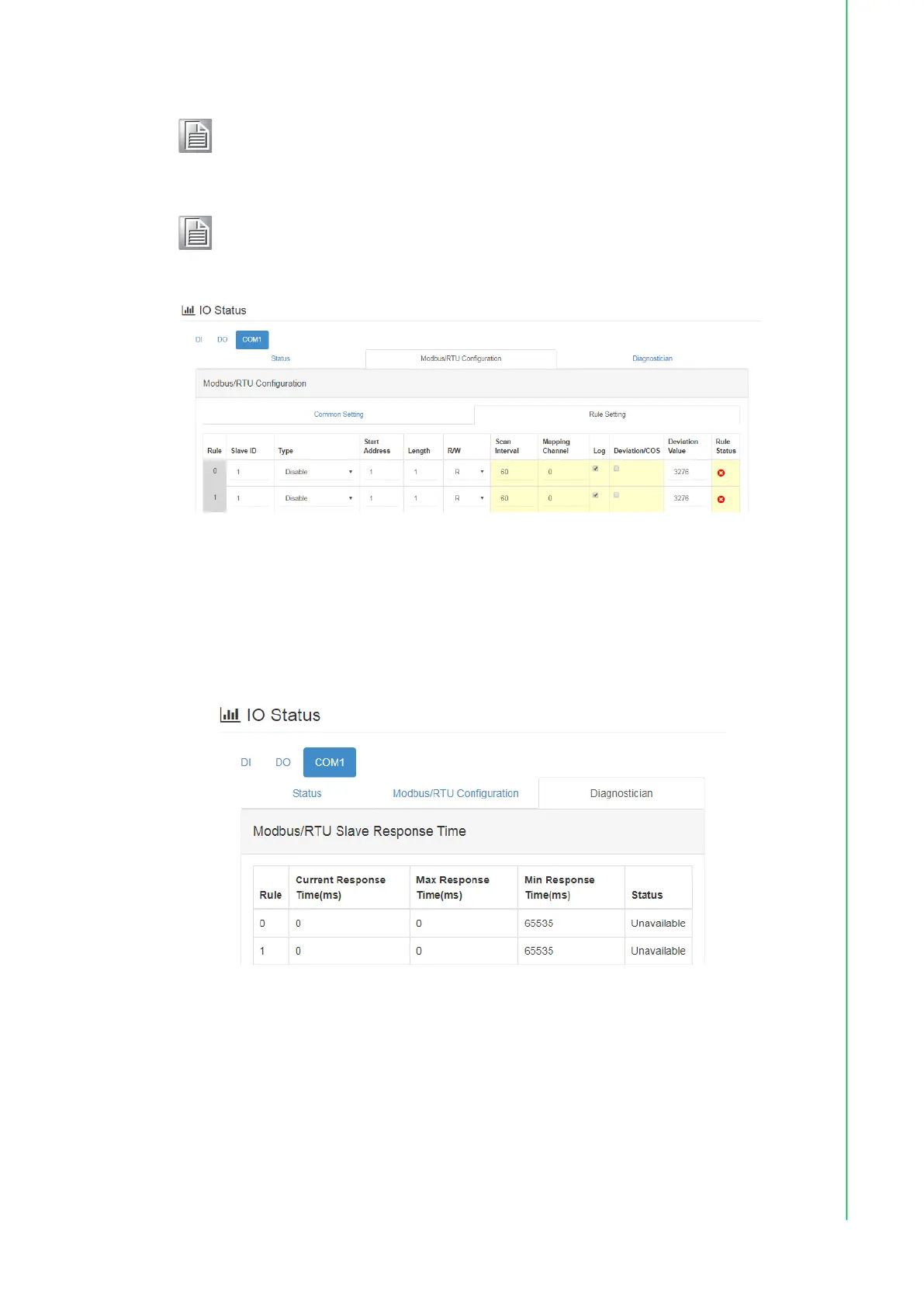The height and width of the screenshot is (1307, 924).
Task: Select the DI tab in lower panel
Action: click(x=246, y=762)
